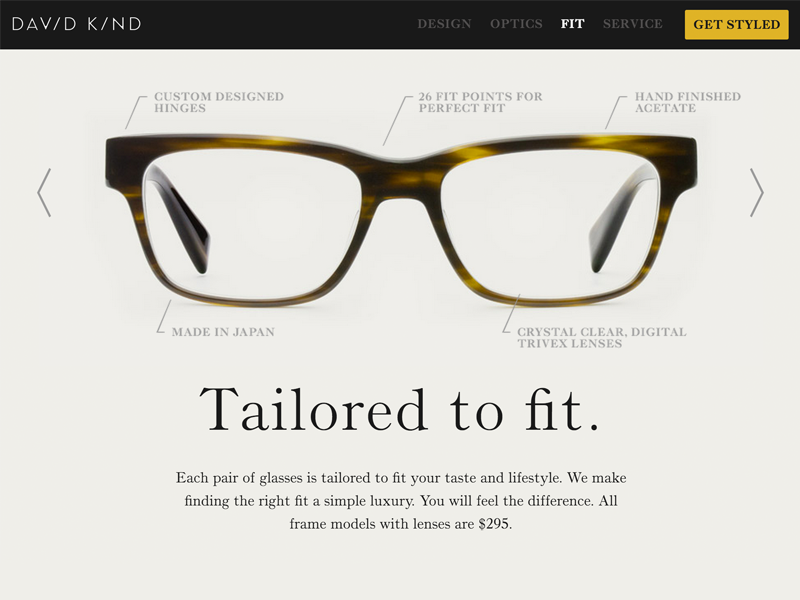The width and height of the screenshot is (800, 600).
Task: Click the 26 Fit Points callout label
Action: (x=480, y=102)
